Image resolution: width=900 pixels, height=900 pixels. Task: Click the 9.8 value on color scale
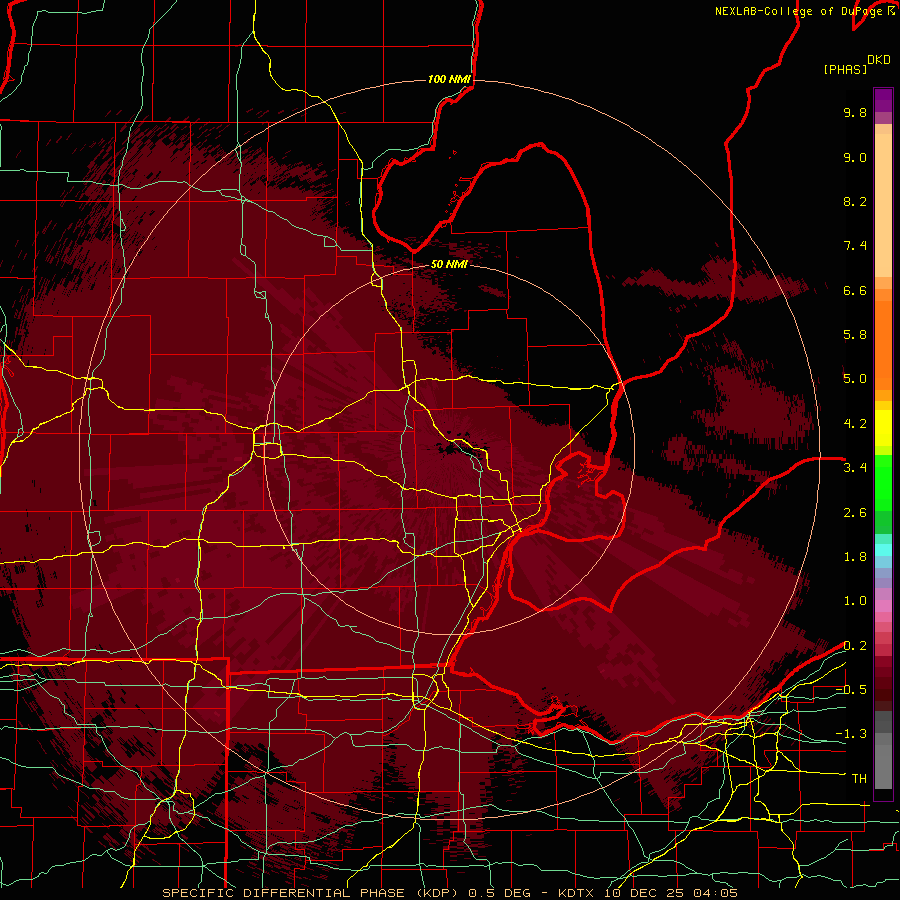855,112
